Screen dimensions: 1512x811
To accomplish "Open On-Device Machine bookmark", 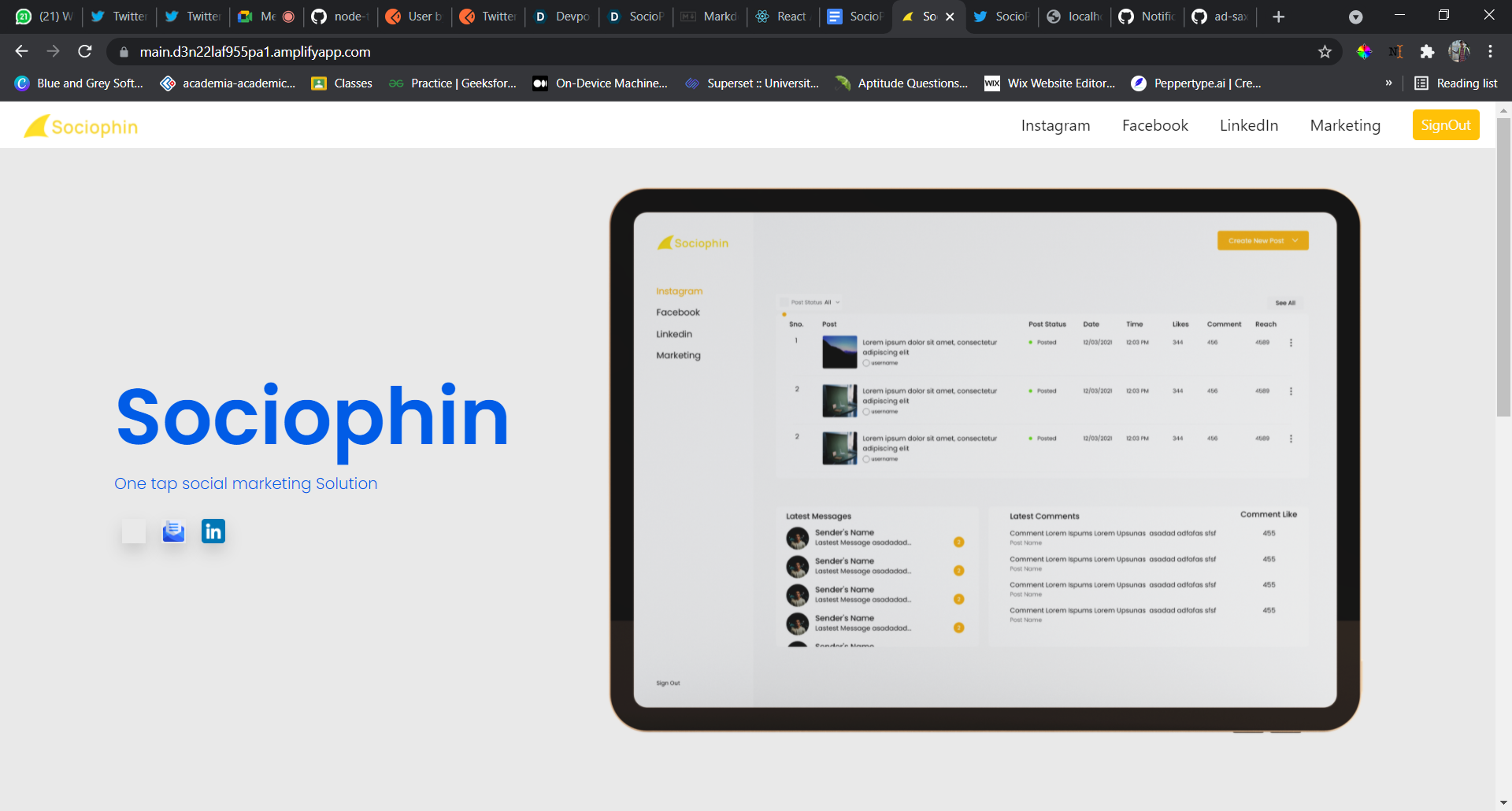I will [x=600, y=83].
